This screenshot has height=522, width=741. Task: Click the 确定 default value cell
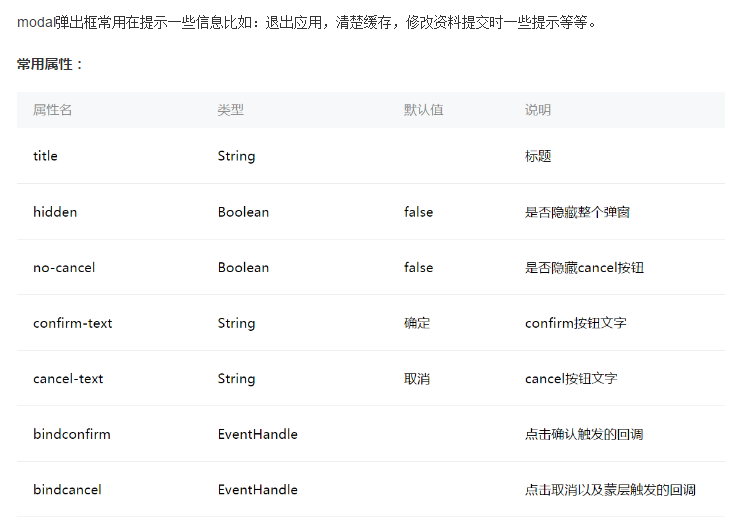pyautogui.click(x=417, y=323)
